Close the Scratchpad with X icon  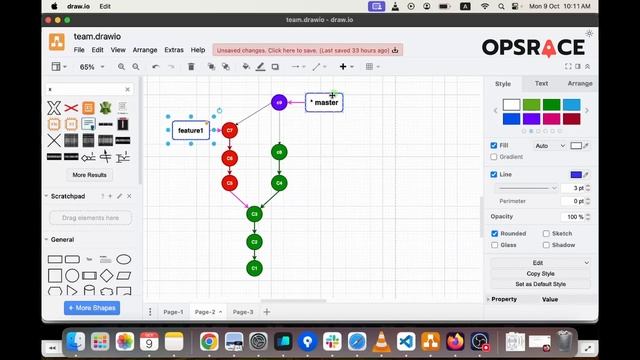pos(129,196)
